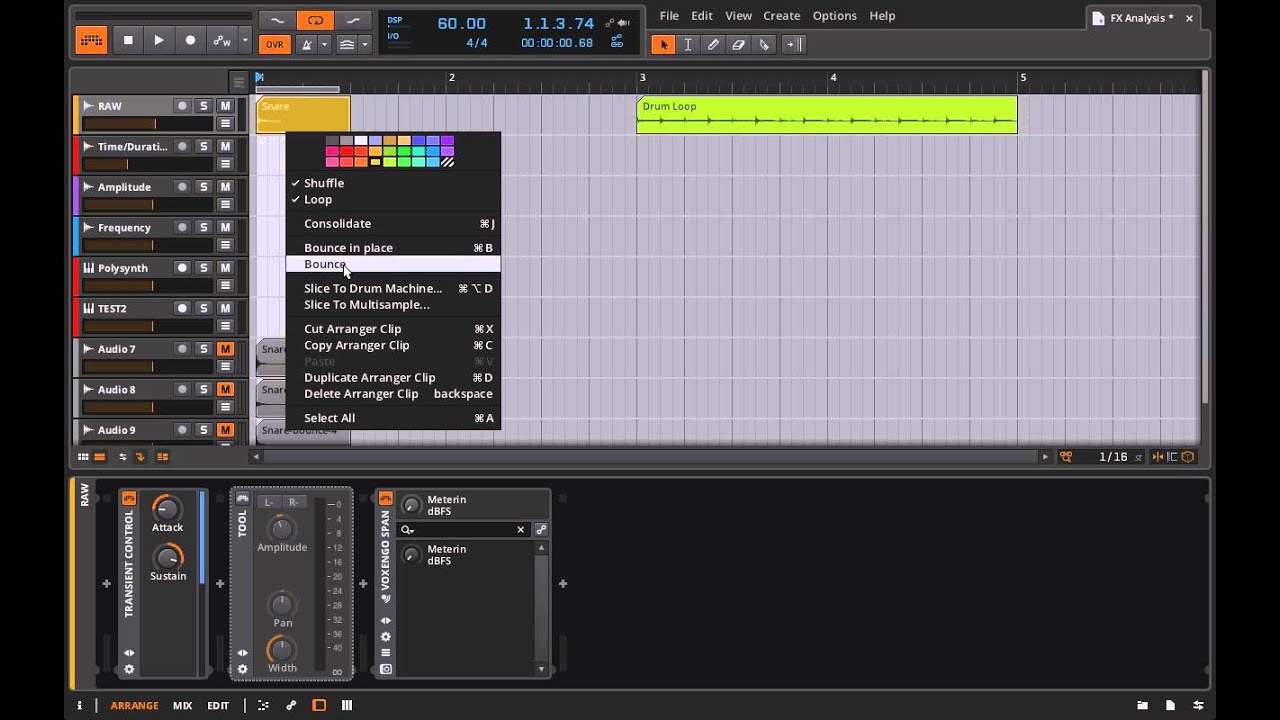Click the R- button on Tool device

[294, 502]
